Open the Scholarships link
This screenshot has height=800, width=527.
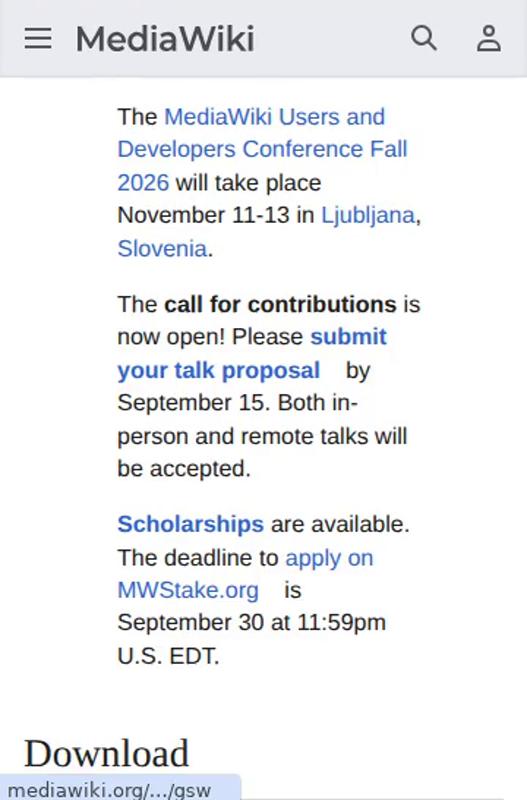[x=190, y=524]
